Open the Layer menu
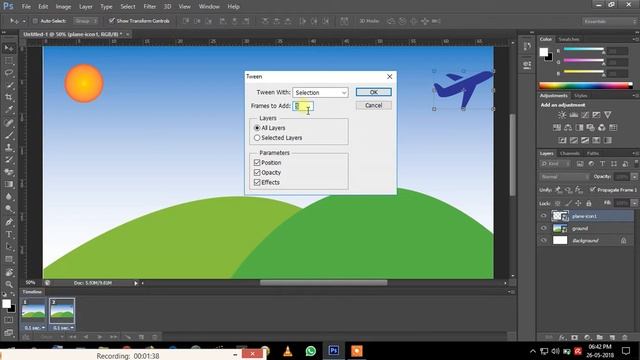The image size is (640, 360). coord(85,7)
